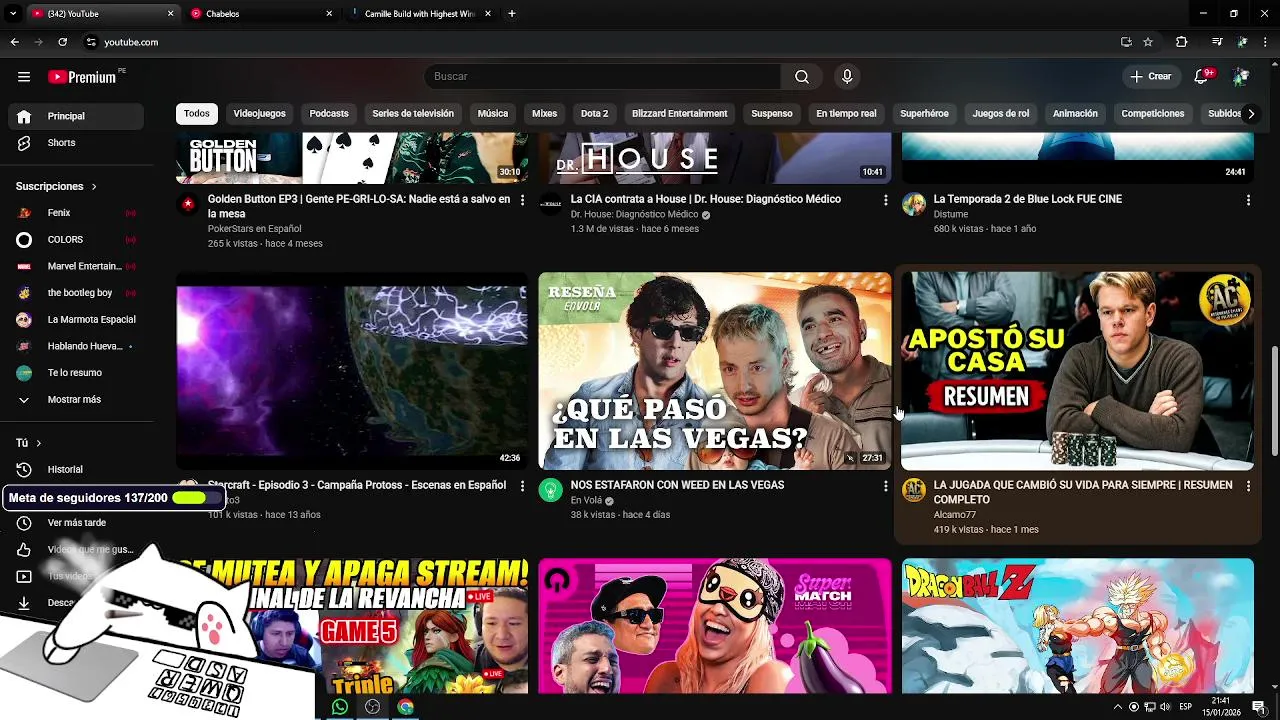Open Hablando Huevadas subscription
The width and height of the screenshot is (1280, 720).
[77, 346]
